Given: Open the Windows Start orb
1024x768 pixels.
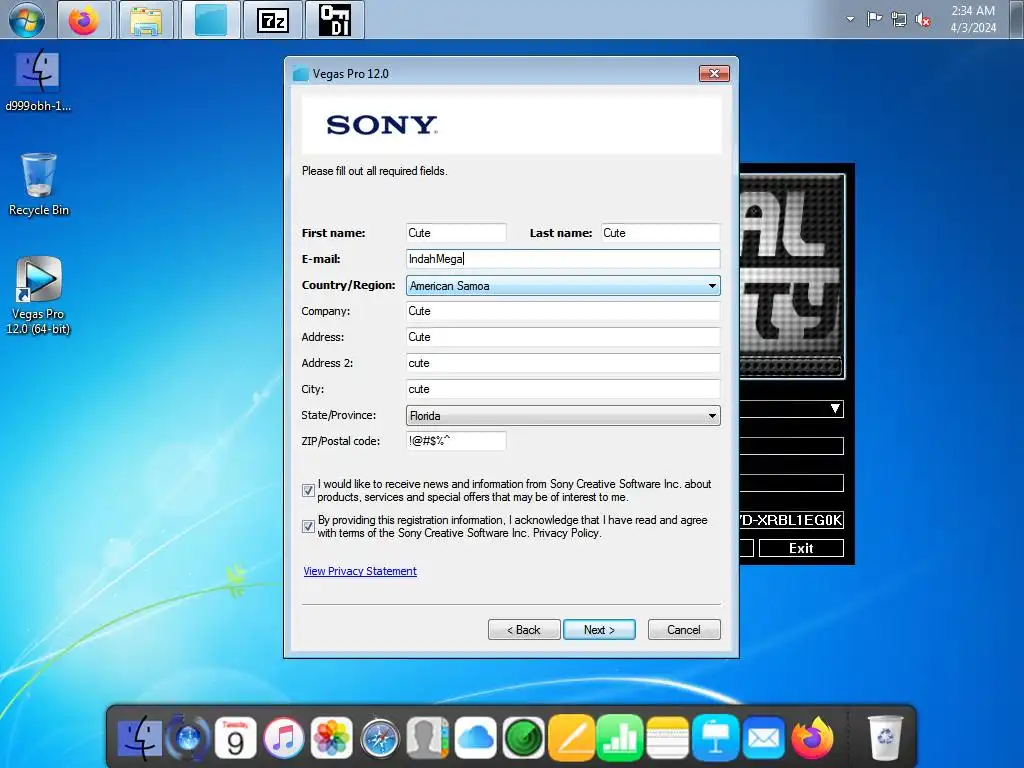Looking at the screenshot, I should 26,20.
